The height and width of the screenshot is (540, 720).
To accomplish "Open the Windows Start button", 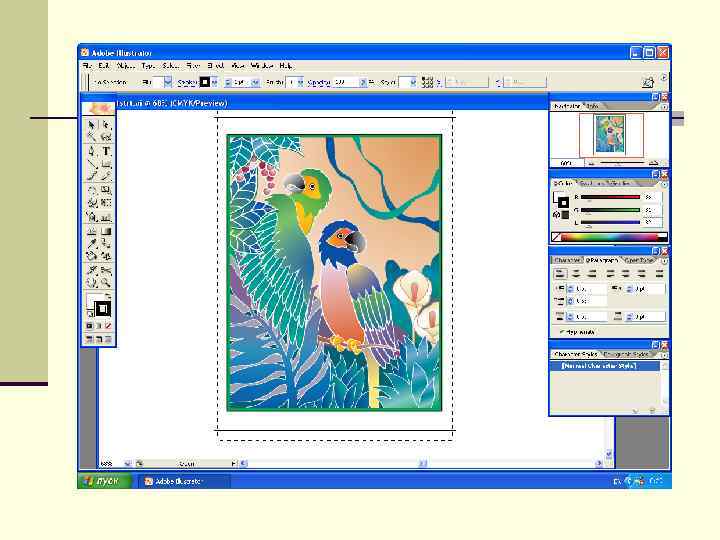I will [105, 481].
